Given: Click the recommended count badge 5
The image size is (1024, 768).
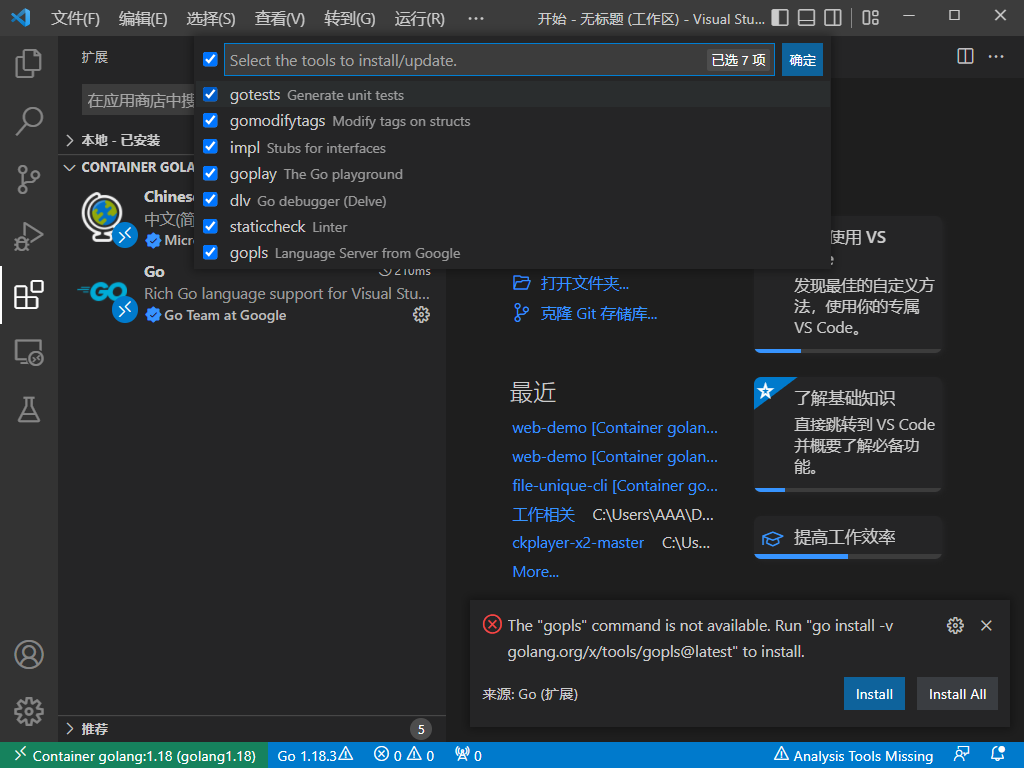Looking at the screenshot, I should coord(421,729).
